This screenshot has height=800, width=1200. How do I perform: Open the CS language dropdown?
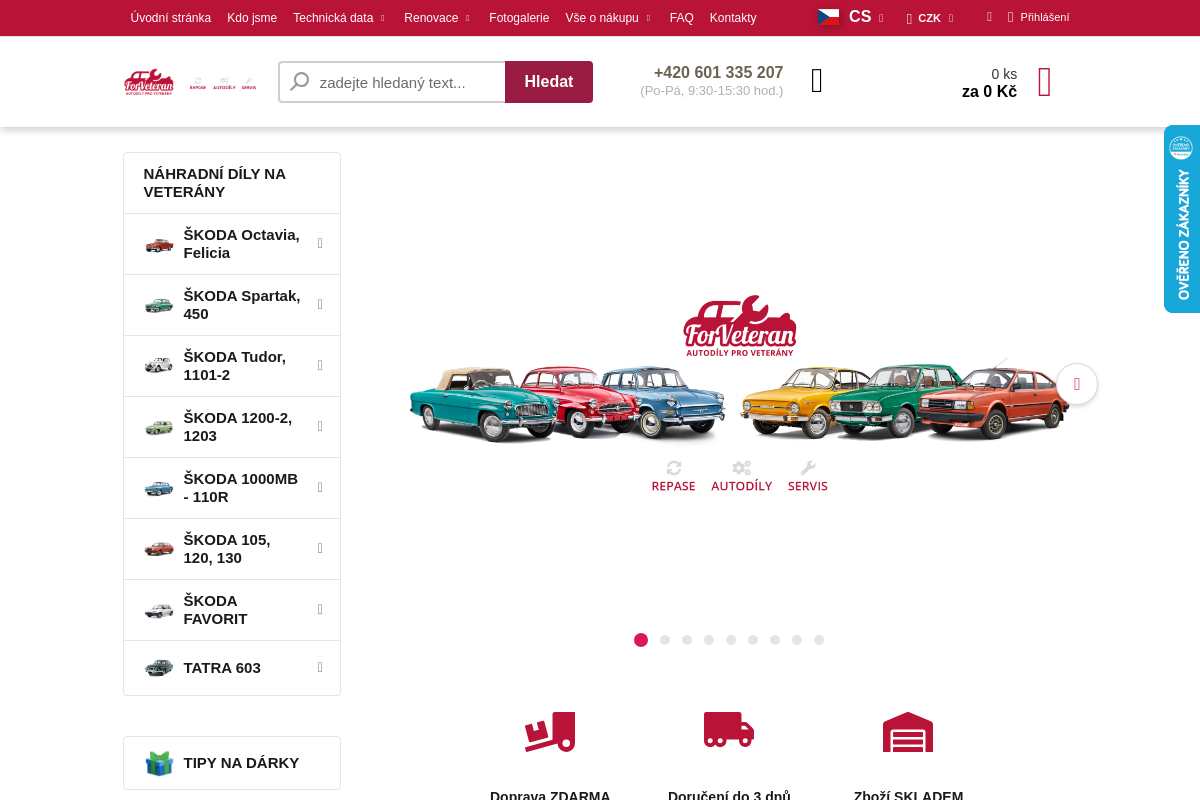(866, 17)
